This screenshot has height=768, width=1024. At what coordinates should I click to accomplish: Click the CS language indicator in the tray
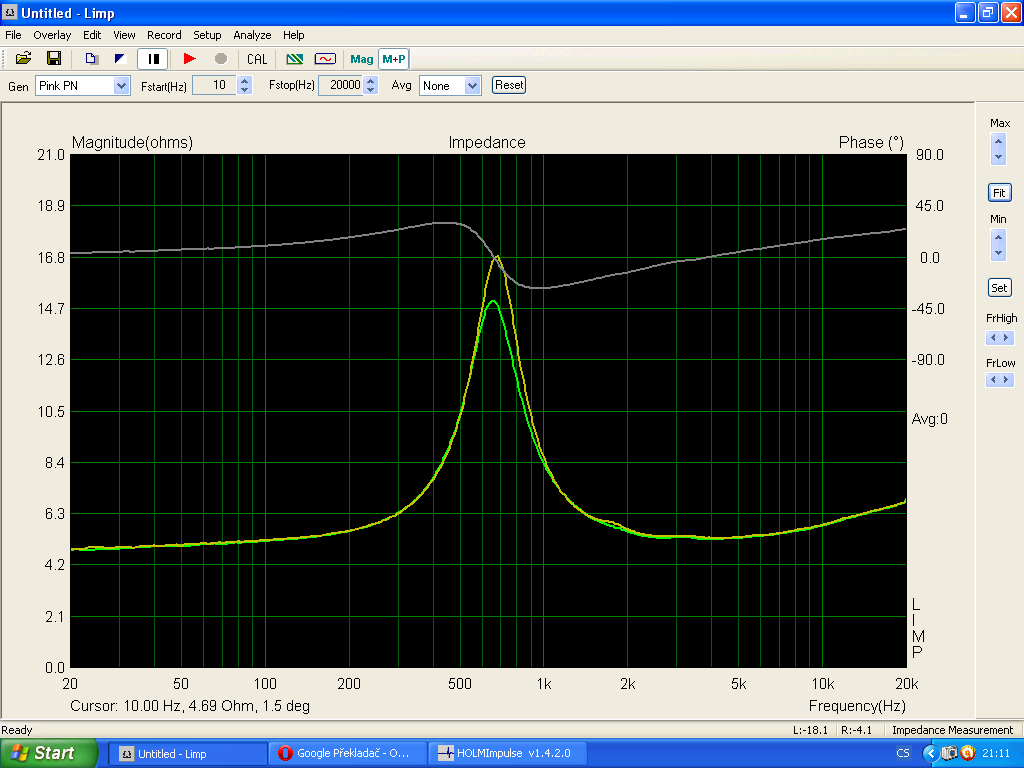(903, 753)
